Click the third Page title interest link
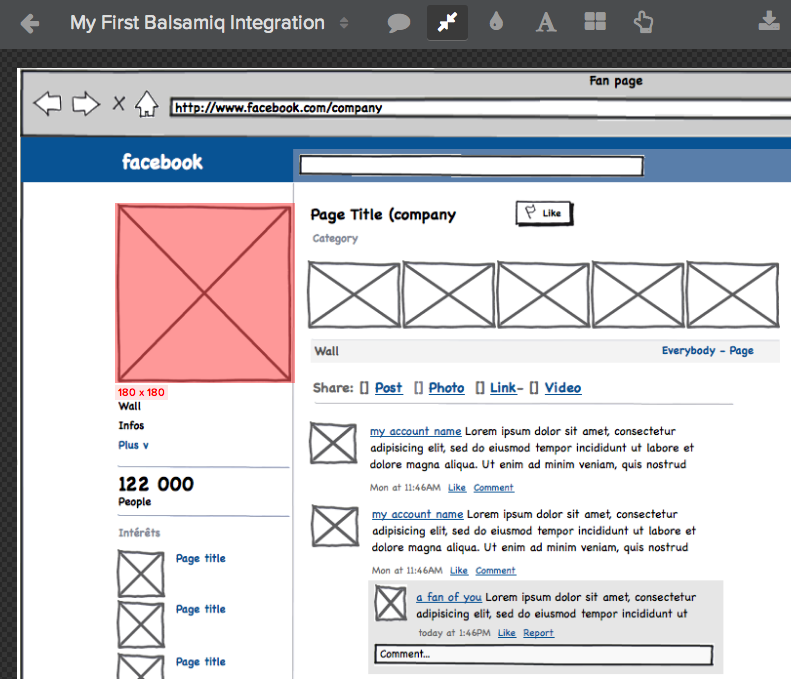The height and width of the screenshot is (679, 791). pos(201,662)
